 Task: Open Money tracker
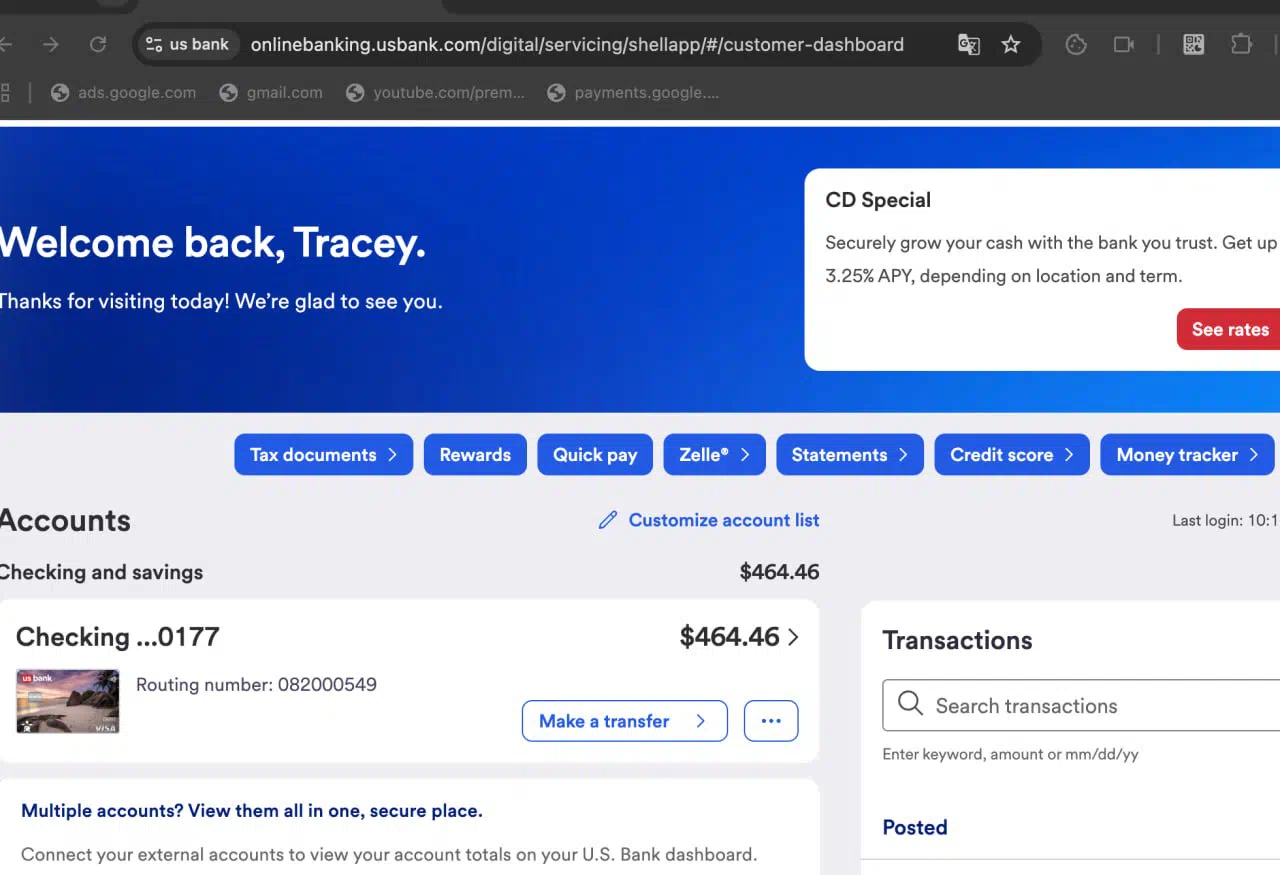[1188, 455]
